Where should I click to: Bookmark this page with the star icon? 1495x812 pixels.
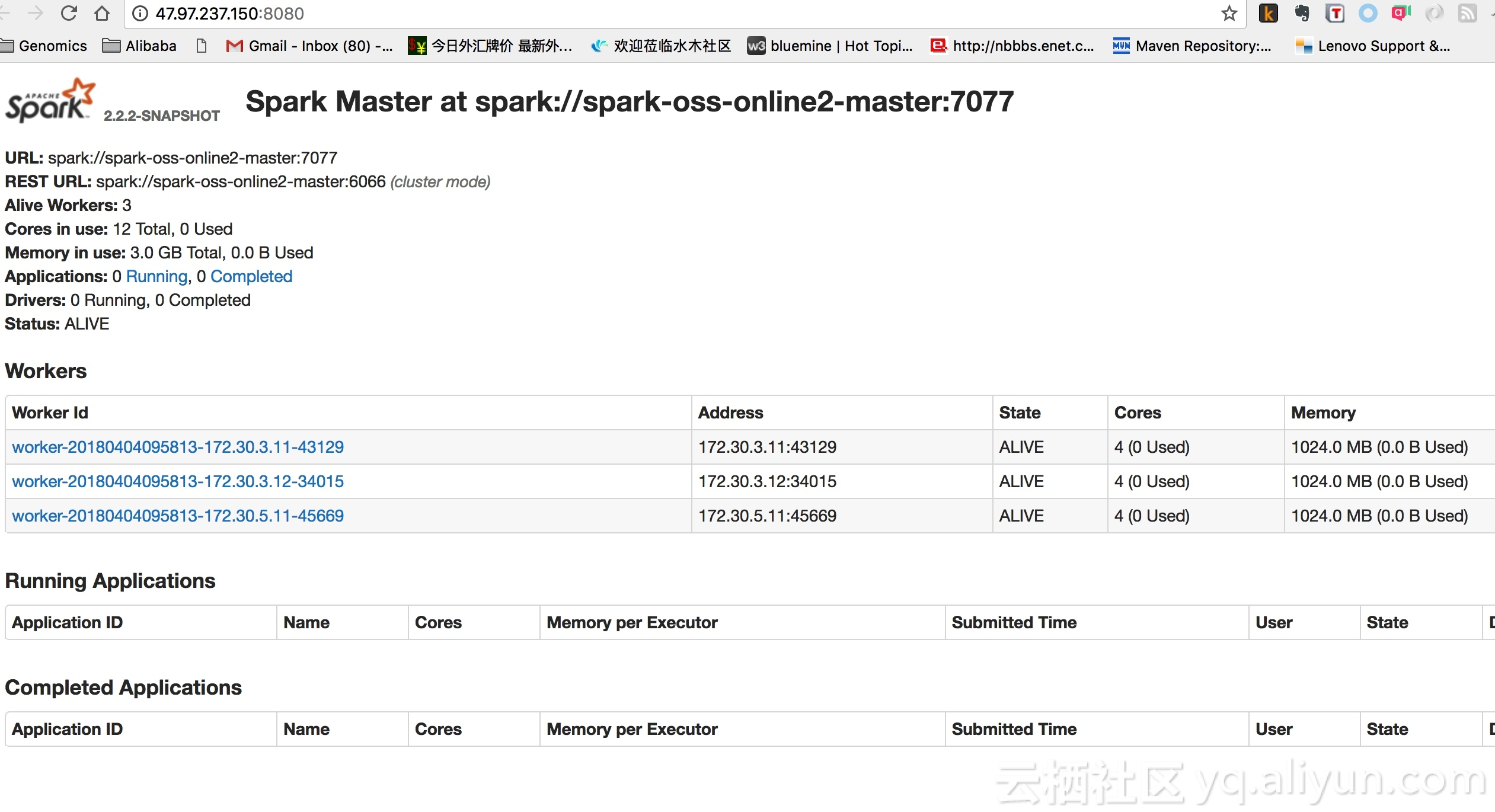point(1229,13)
